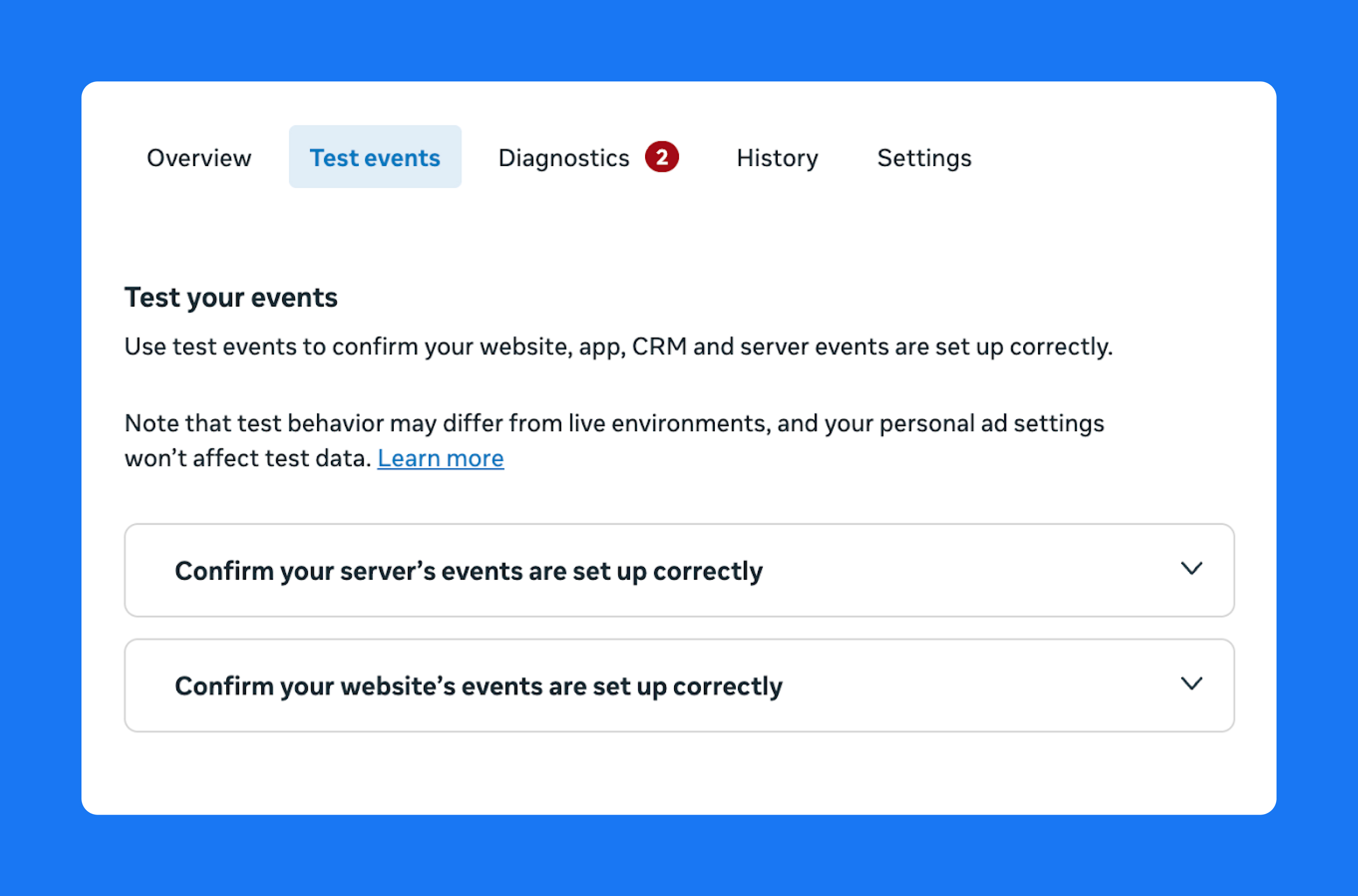
Task: Go to the History tab
Action: (777, 158)
